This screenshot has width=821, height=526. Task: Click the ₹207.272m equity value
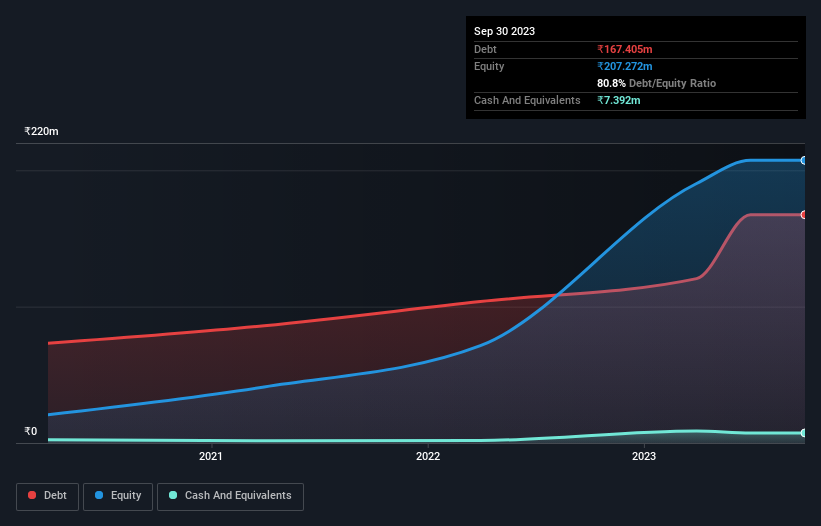pos(625,66)
